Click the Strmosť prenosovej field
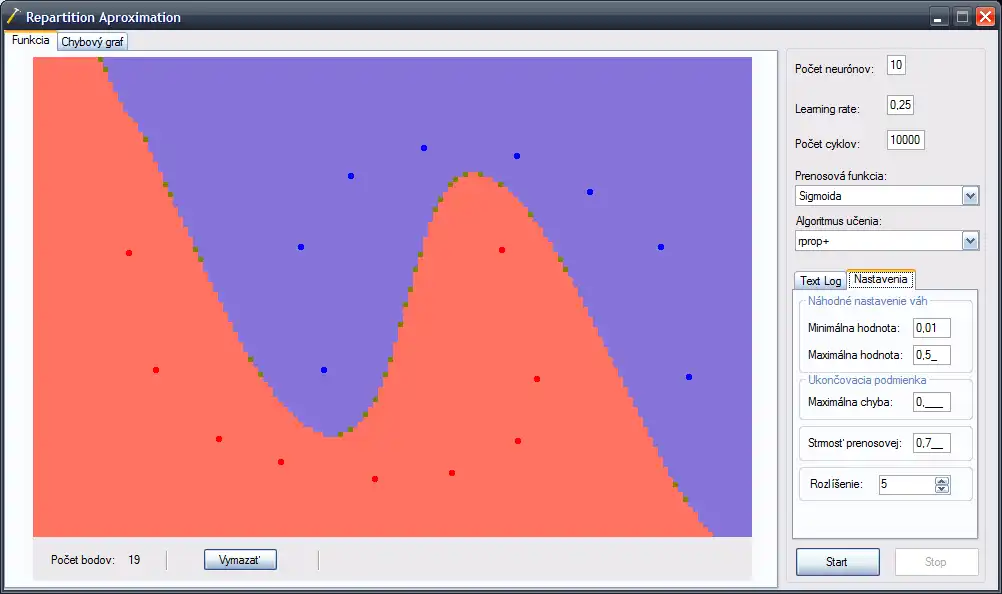Image resolution: width=1002 pixels, height=594 pixels. (932, 443)
